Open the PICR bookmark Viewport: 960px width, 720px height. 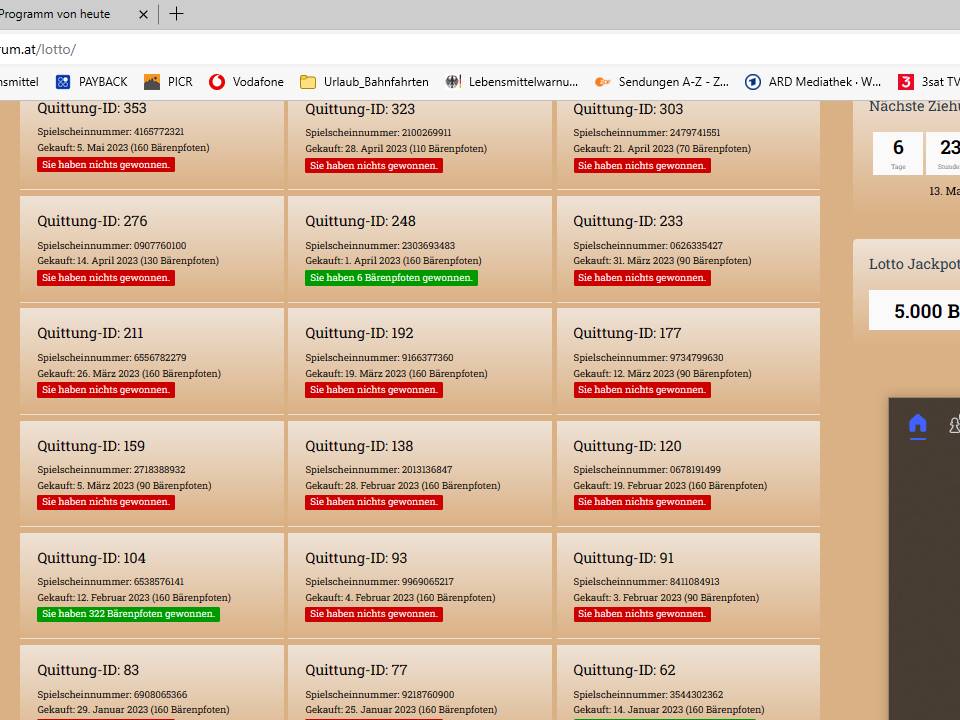coord(168,82)
